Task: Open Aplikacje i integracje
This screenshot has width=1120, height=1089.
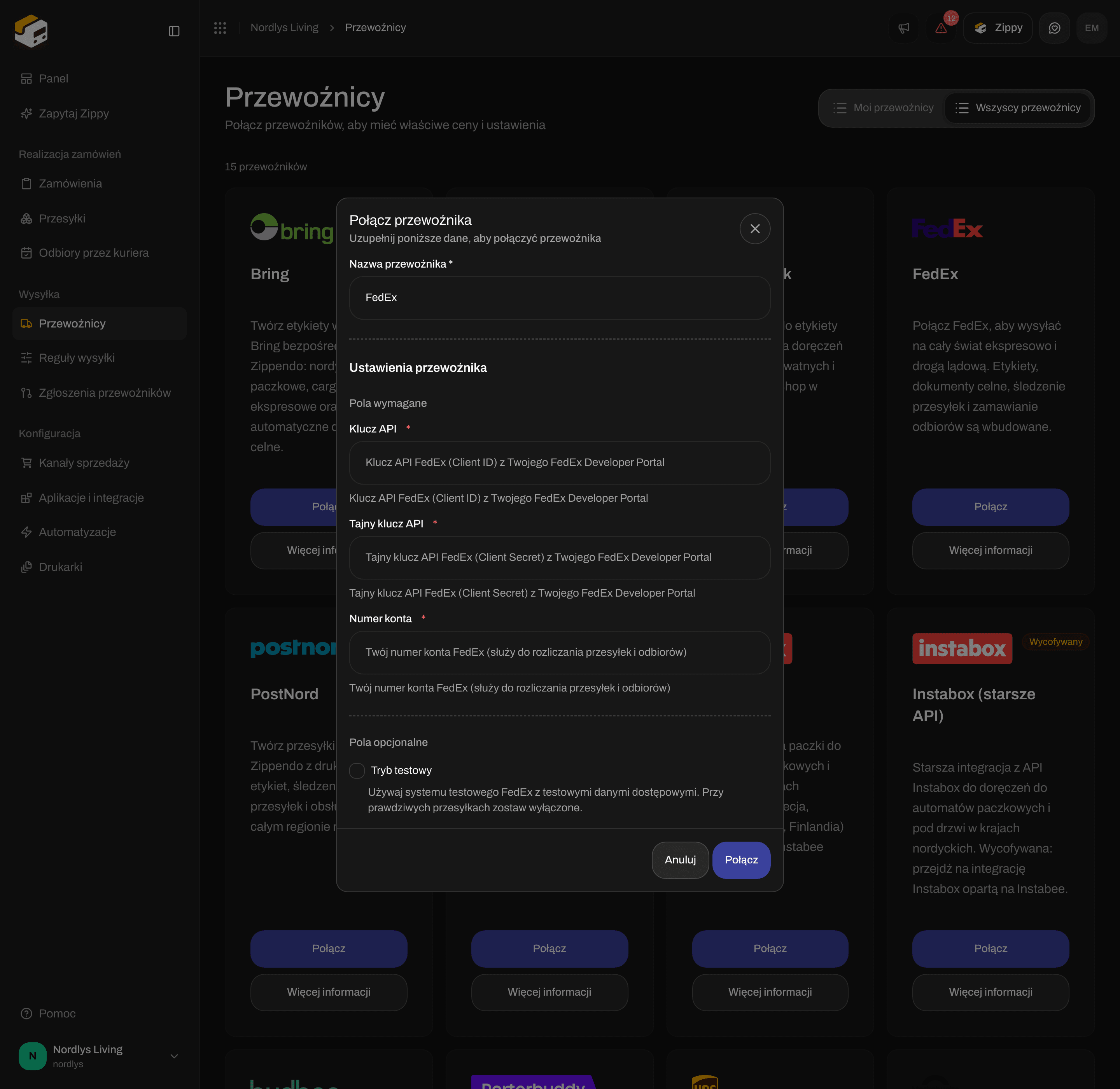Action: 100,497
